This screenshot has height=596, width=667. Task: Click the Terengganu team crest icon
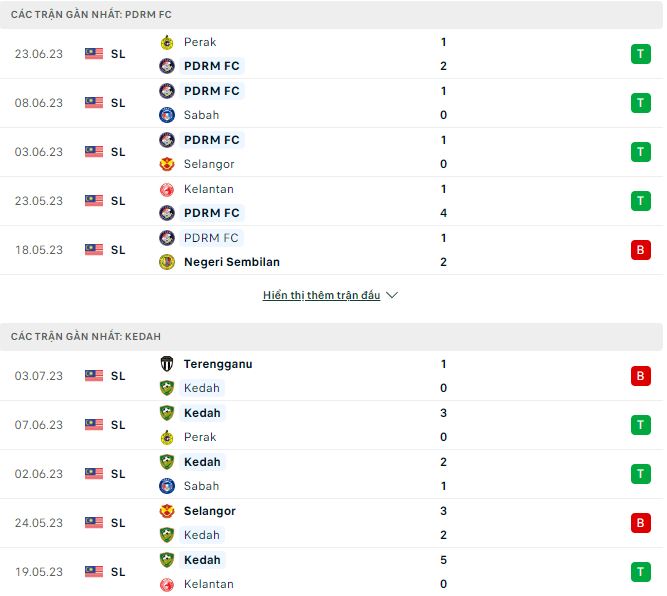click(167, 364)
